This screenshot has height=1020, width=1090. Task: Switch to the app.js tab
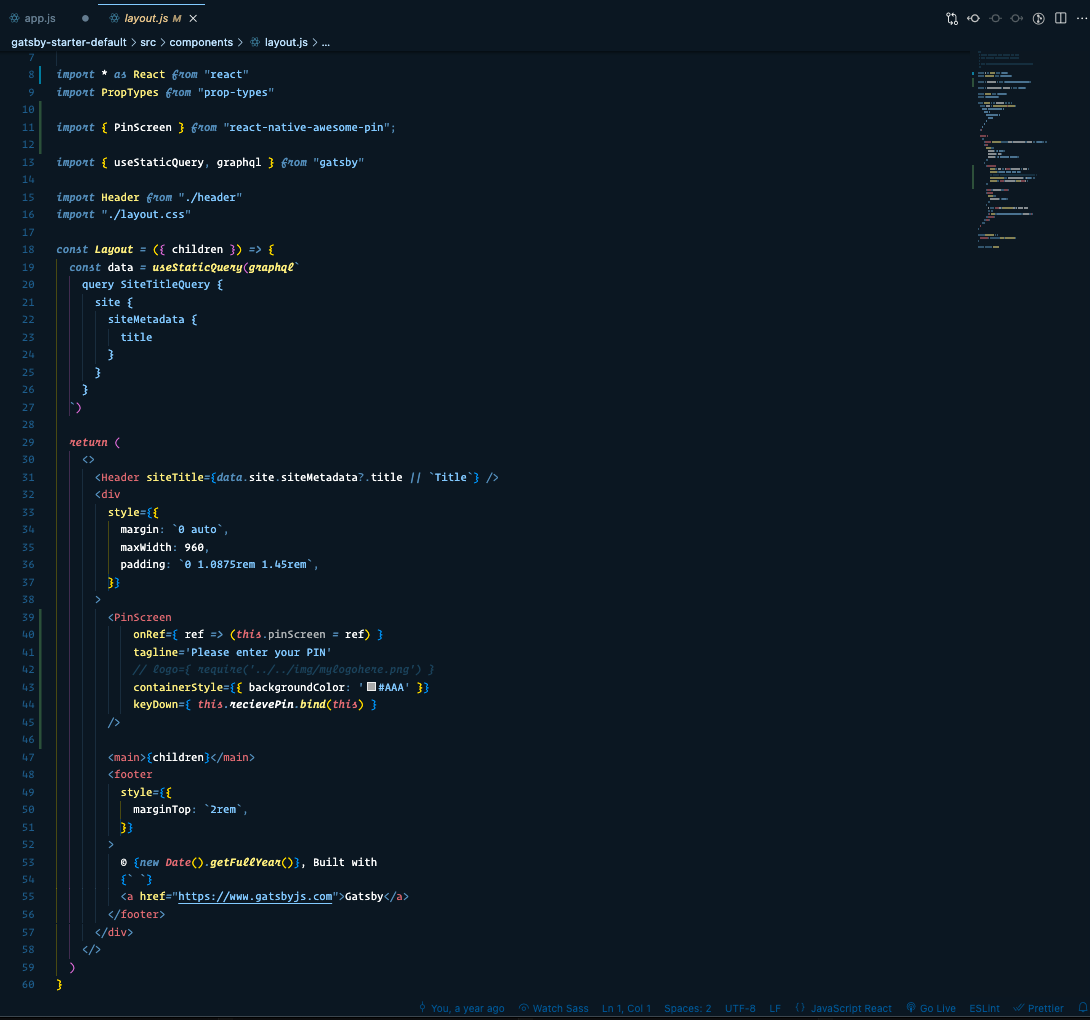[x=40, y=19]
